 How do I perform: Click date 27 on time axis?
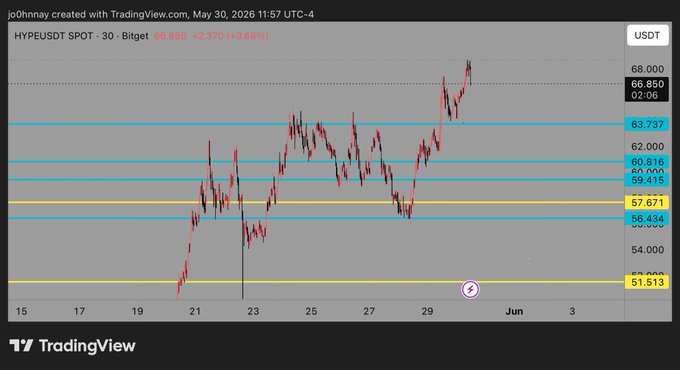[369, 311]
